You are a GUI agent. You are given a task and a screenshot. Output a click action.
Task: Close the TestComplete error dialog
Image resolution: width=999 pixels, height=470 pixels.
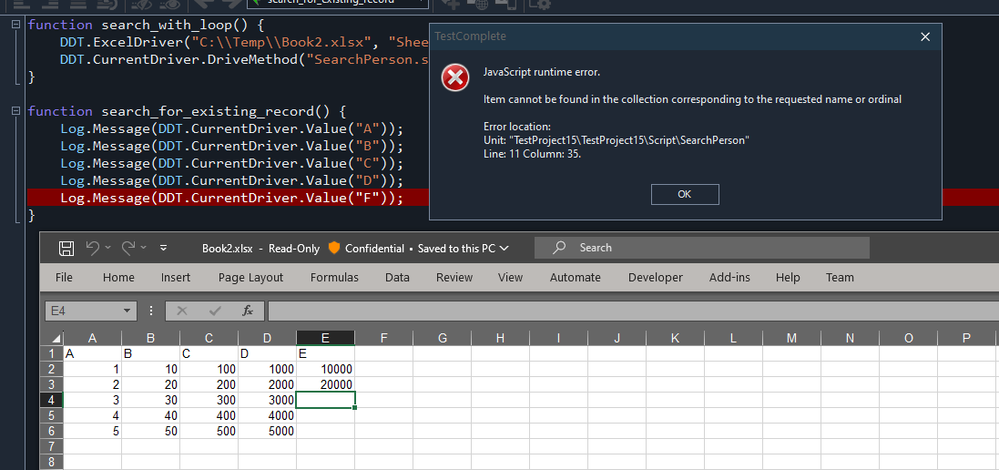(x=925, y=37)
